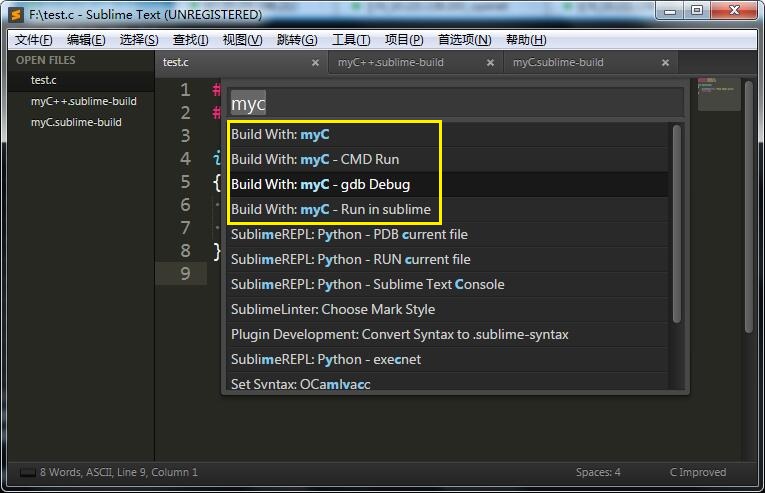This screenshot has height=493, width=765.
Task: Close the myC.sublime-build tab
Action: coord(665,63)
